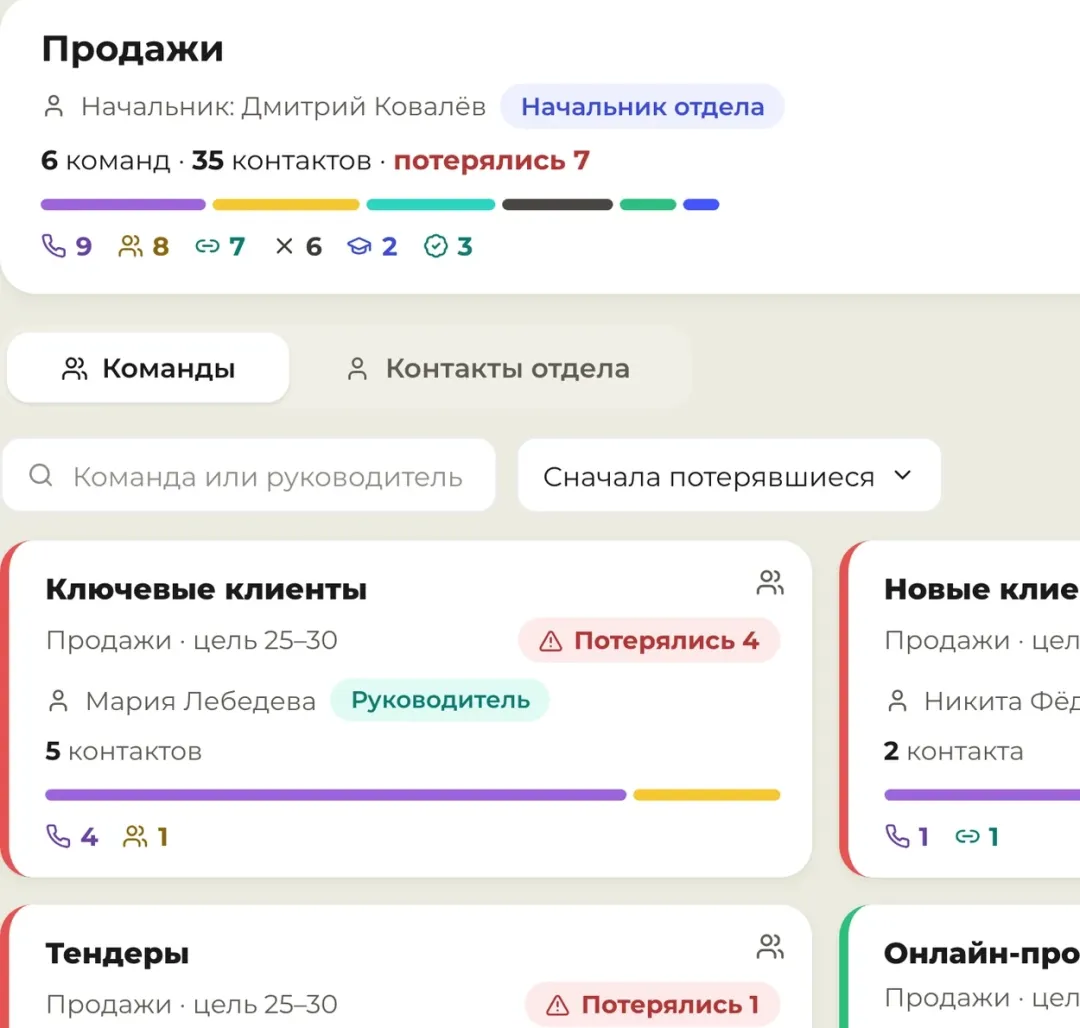Open the Новые клиенты team card title
The height and width of the screenshot is (1028, 1080).
(x=982, y=589)
